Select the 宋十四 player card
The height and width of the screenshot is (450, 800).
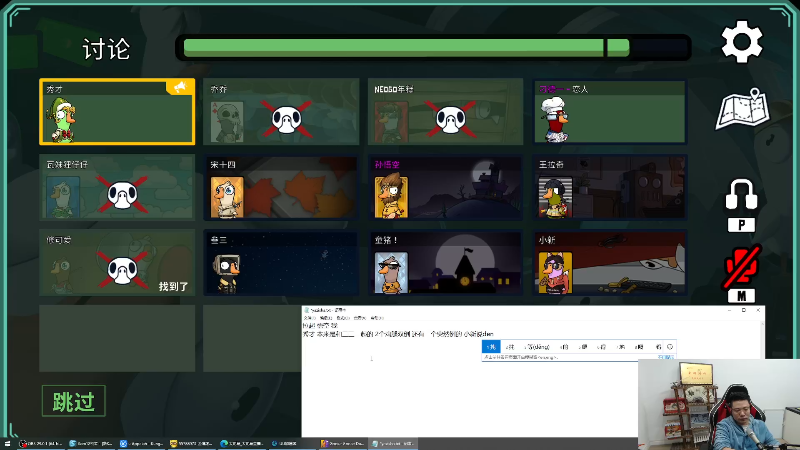click(281, 188)
